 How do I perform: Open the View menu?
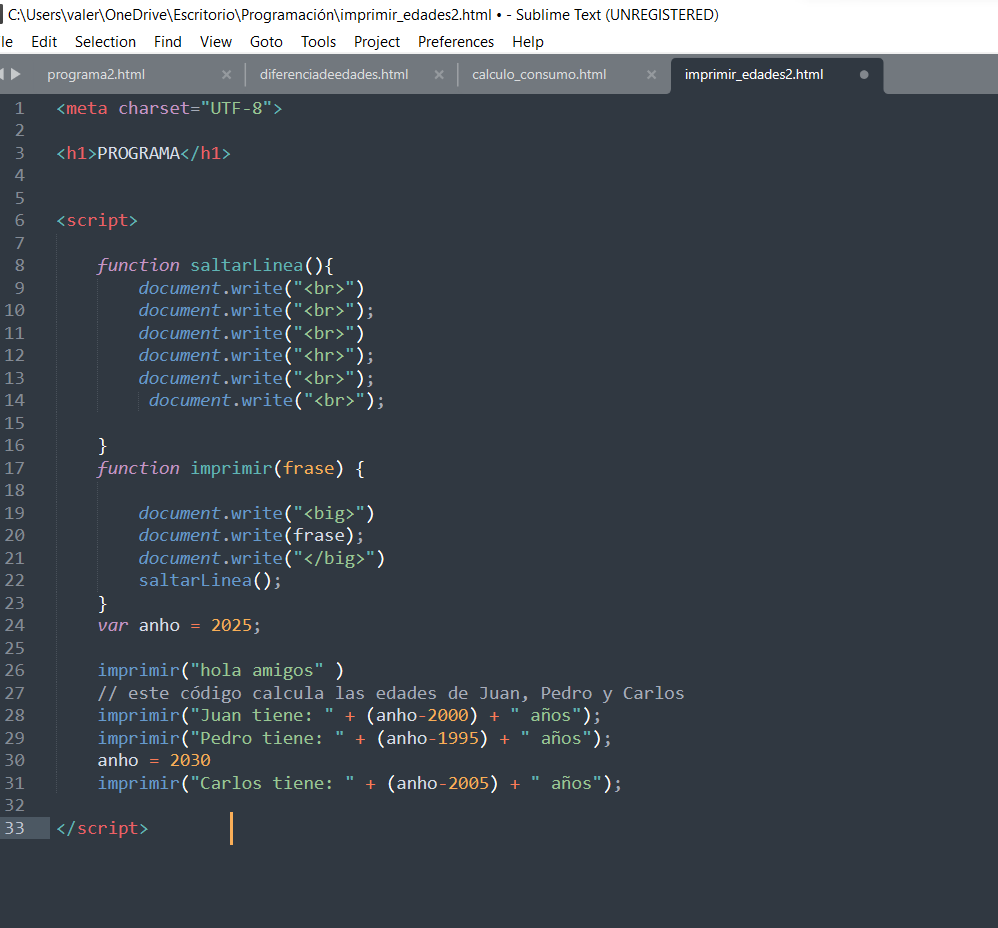click(x=216, y=42)
